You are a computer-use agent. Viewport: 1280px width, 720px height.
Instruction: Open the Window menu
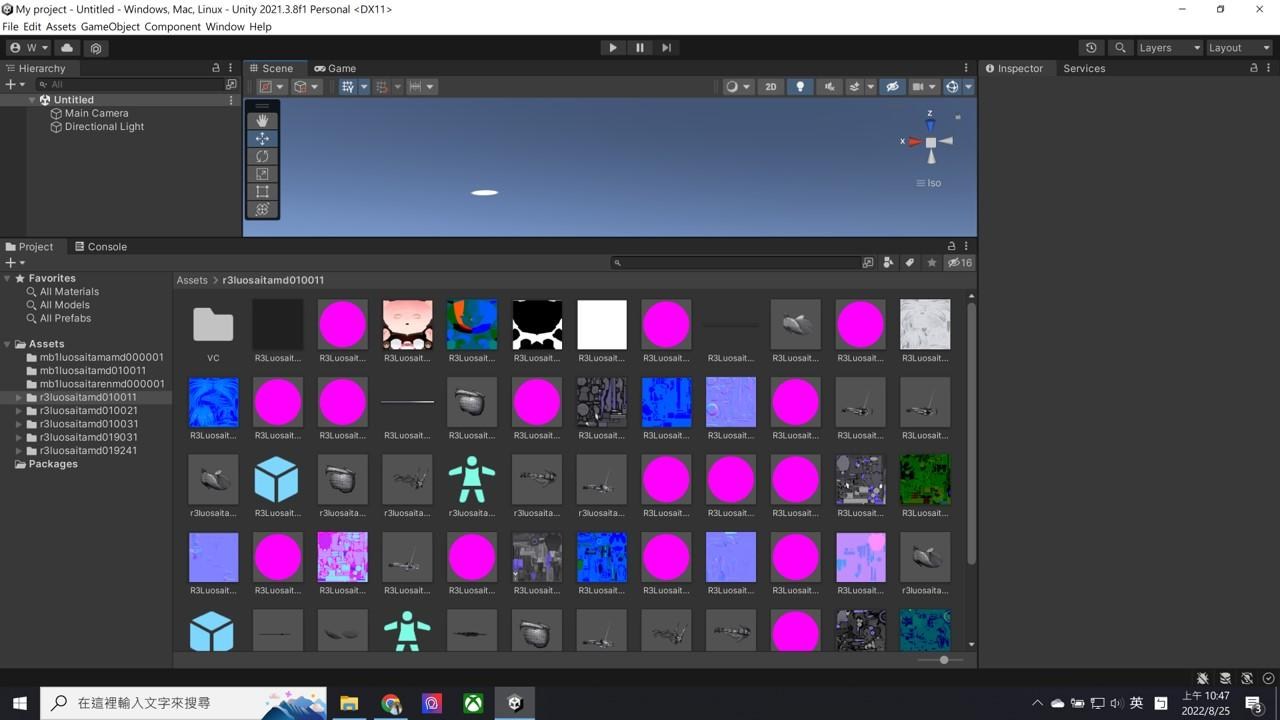(x=224, y=27)
